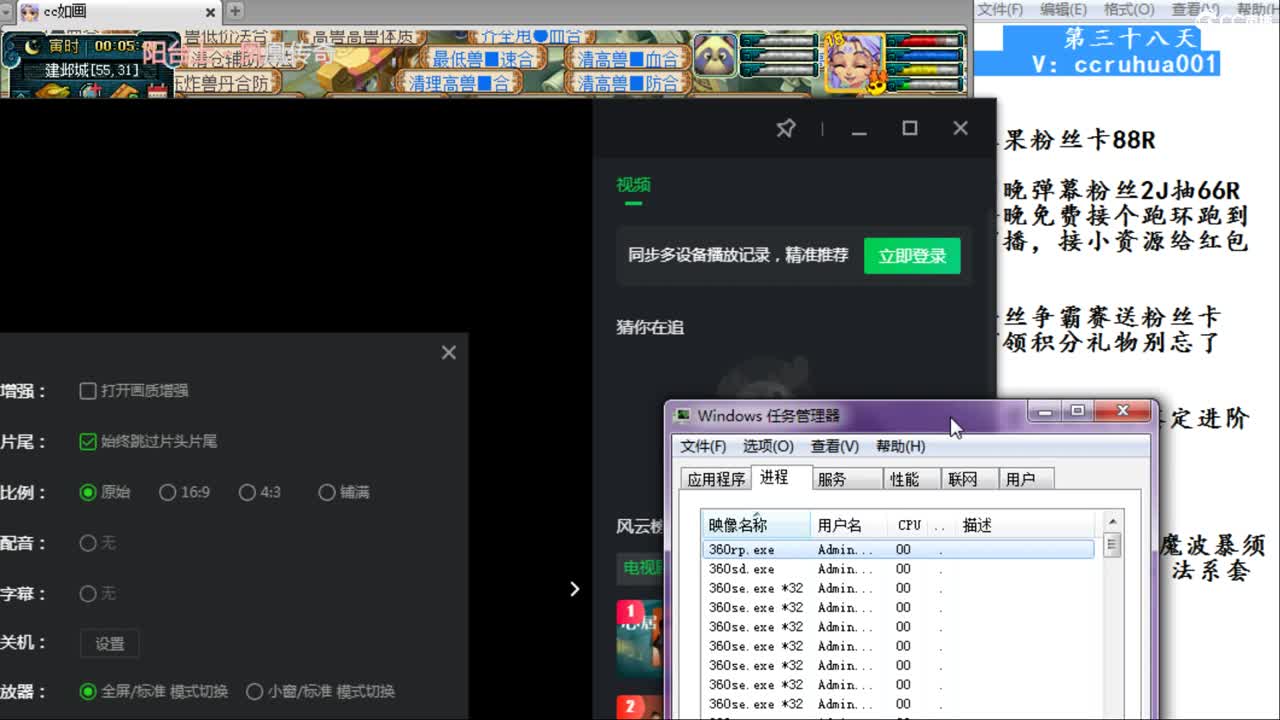The height and width of the screenshot is (720, 1280).
Task: Open 文件(F) menu in Notepad
Action: coord(1000,9)
